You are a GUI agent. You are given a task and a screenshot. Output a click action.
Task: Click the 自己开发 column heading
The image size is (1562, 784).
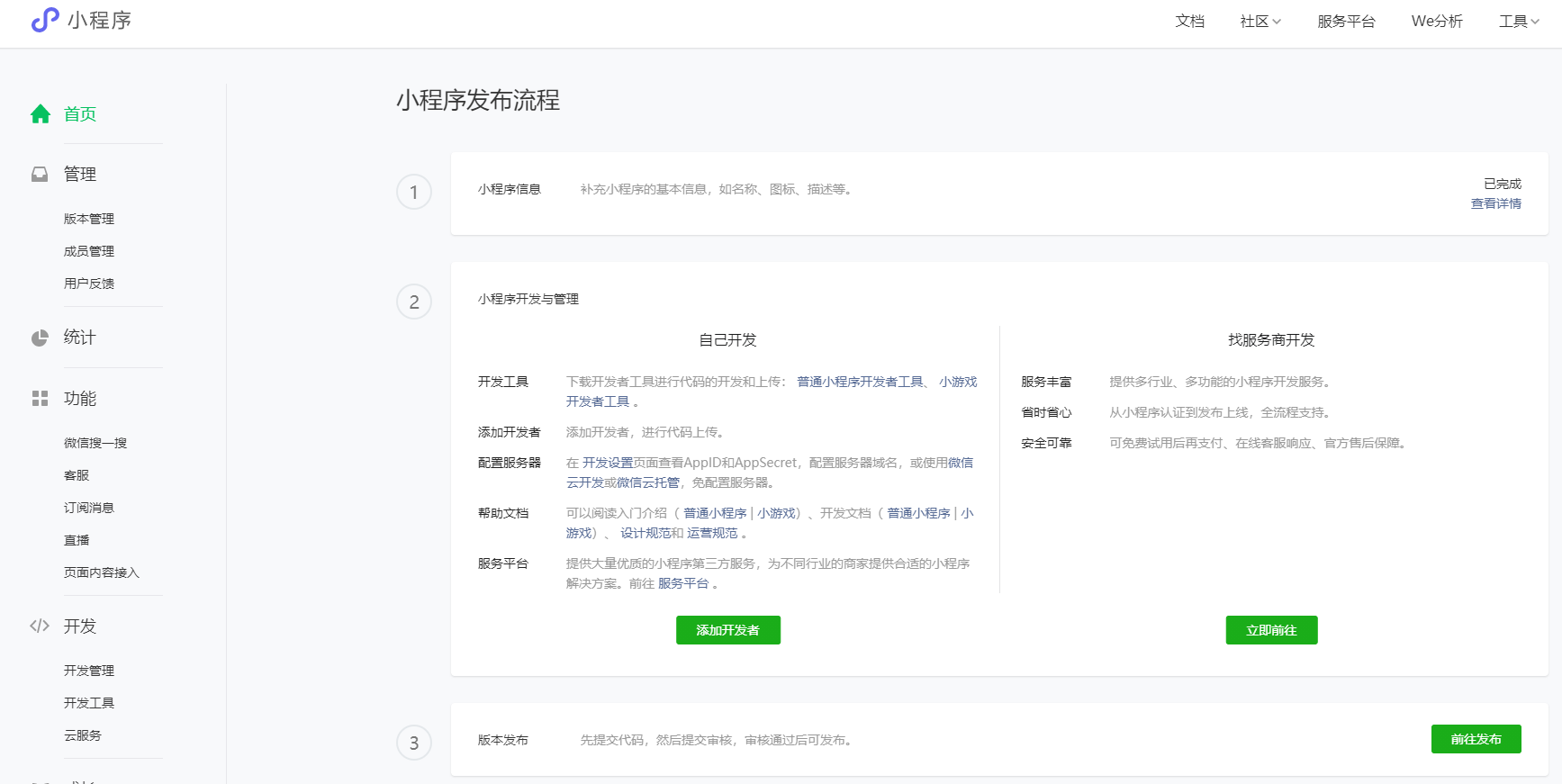728,340
